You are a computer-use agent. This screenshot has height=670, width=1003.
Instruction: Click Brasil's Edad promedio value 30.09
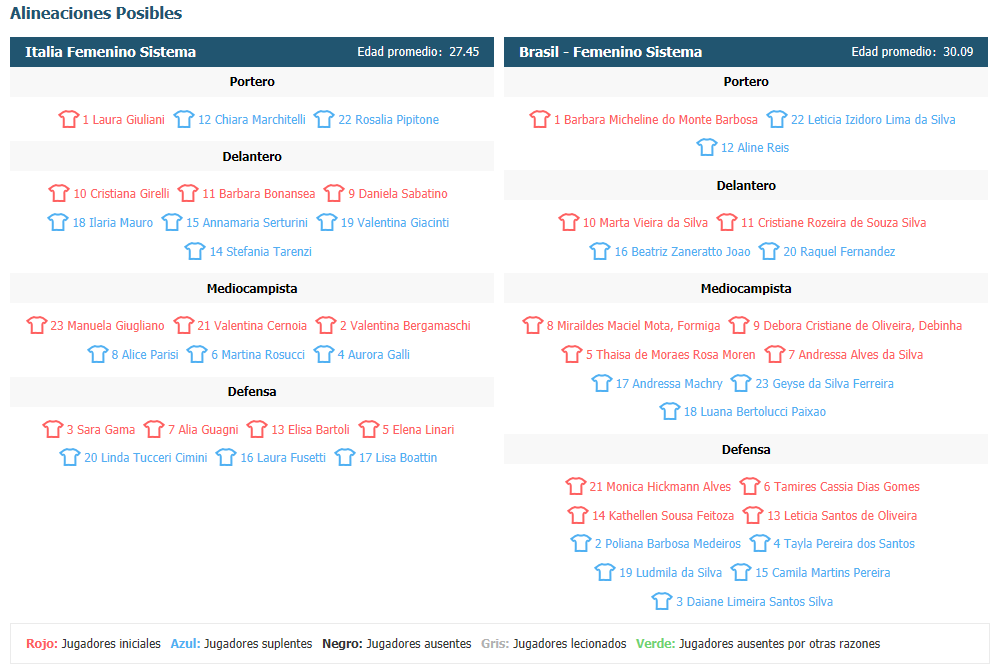point(958,52)
